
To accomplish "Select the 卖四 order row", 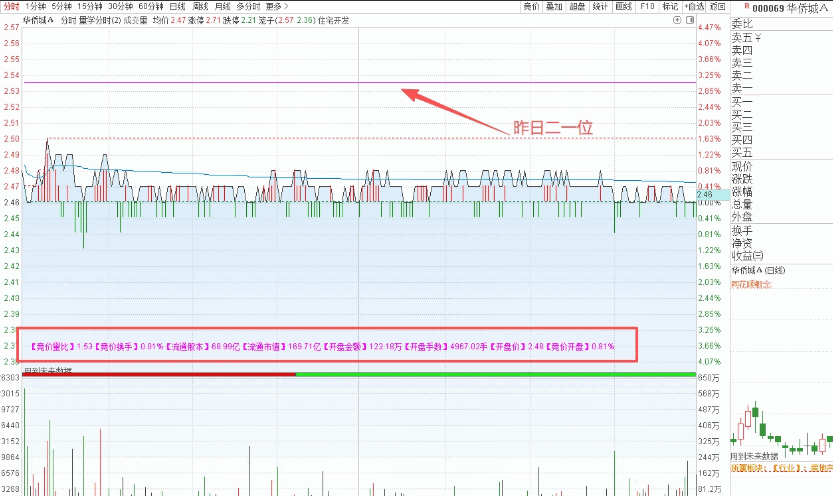I will click(x=742, y=50).
